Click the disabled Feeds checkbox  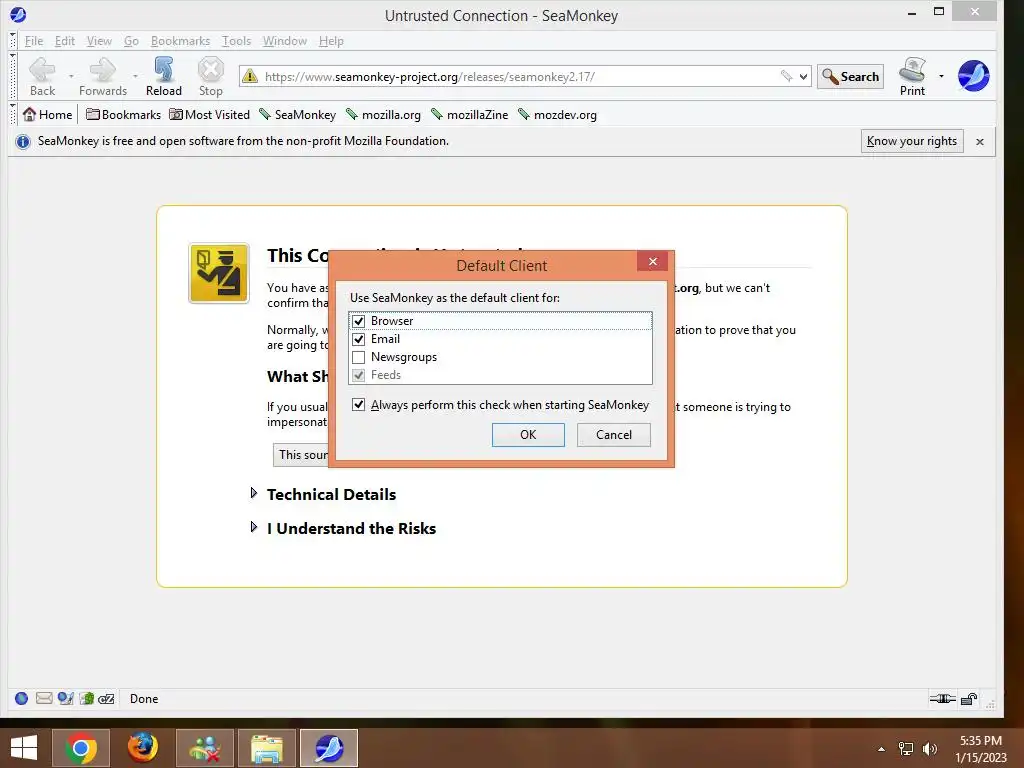pos(359,376)
